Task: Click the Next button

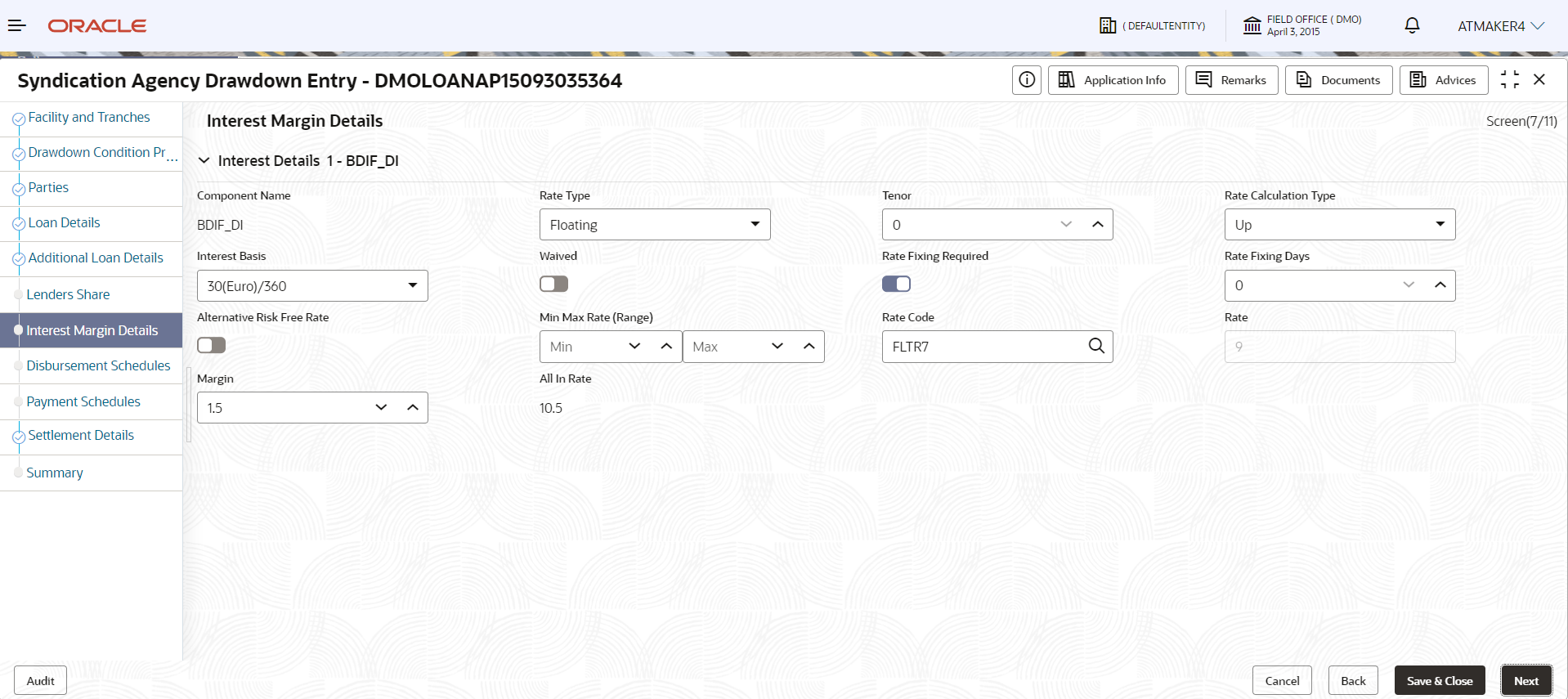Action: (x=1526, y=681)
